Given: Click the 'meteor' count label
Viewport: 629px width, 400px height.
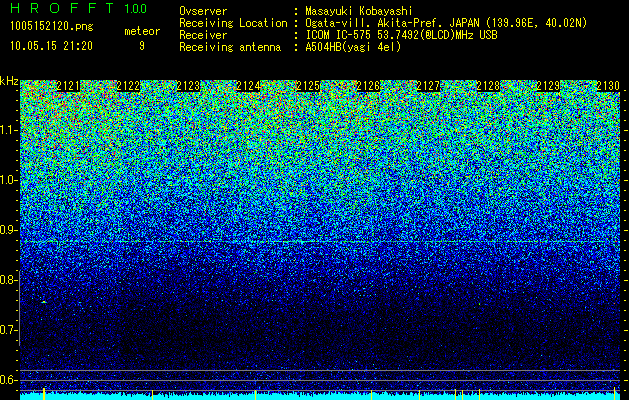Looking at the screenshot, I should click(x=142, y=31).
